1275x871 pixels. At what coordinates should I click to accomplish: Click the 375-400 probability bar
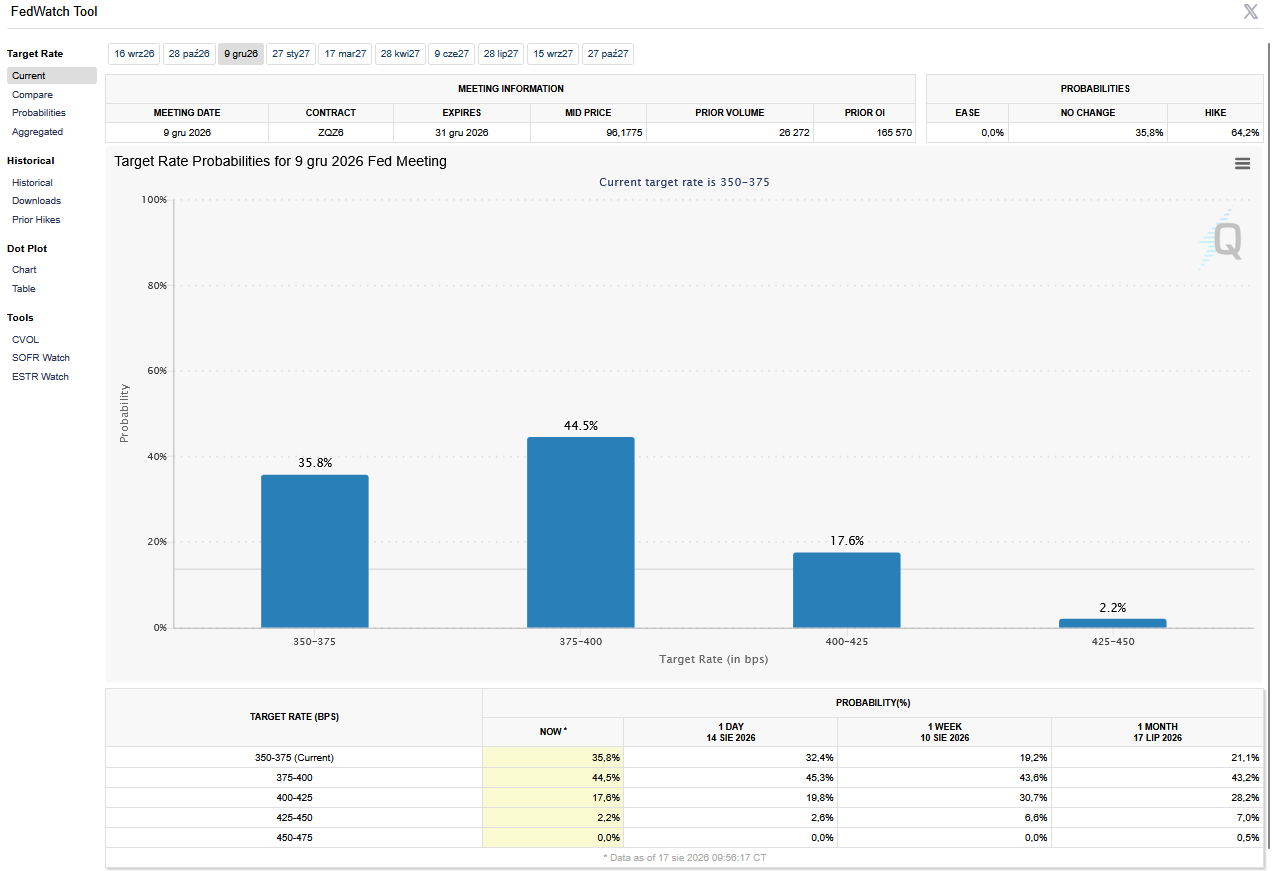tap(580, 532)
